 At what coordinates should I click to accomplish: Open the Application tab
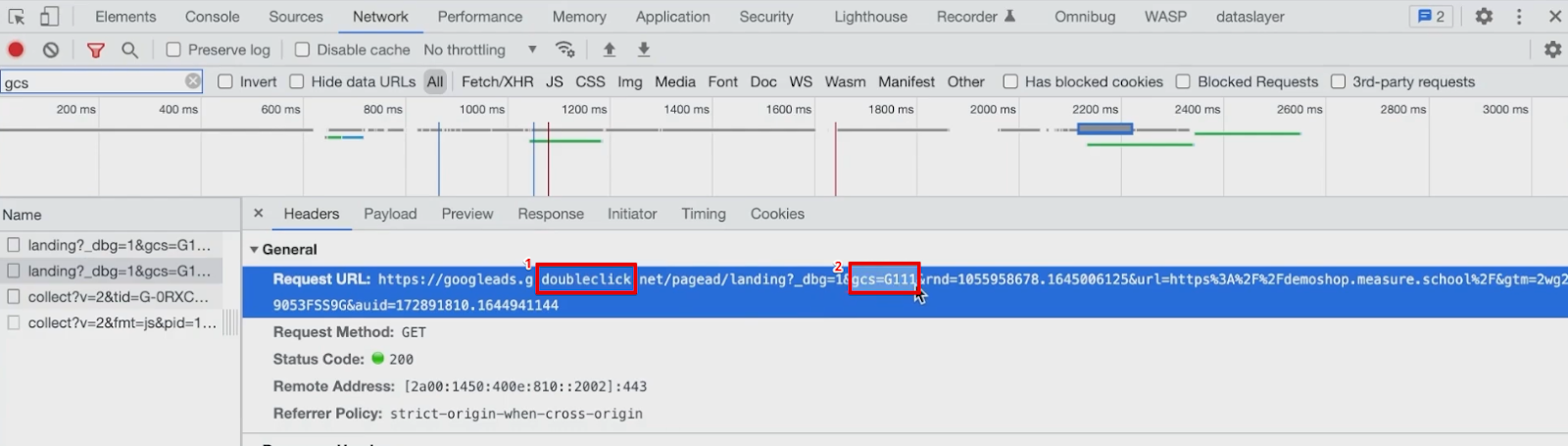tap(673, 17)
